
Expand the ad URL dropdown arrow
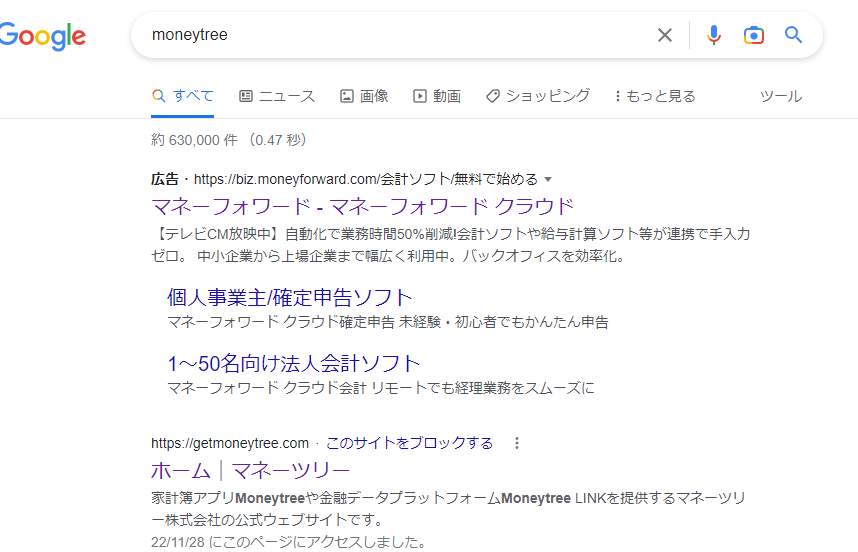click(x=548, y=179)
